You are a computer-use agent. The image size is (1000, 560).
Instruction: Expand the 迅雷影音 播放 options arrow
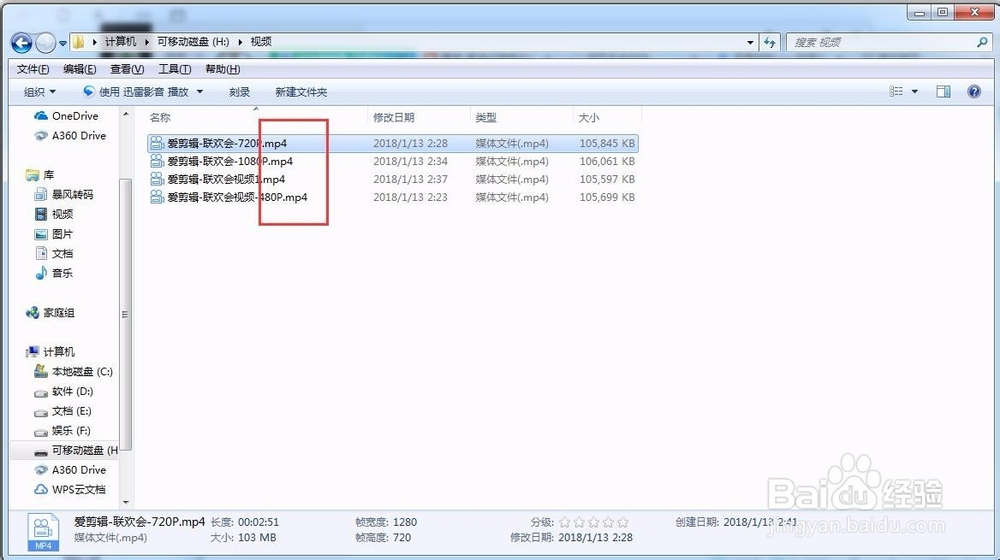click(x=200, y=92)
